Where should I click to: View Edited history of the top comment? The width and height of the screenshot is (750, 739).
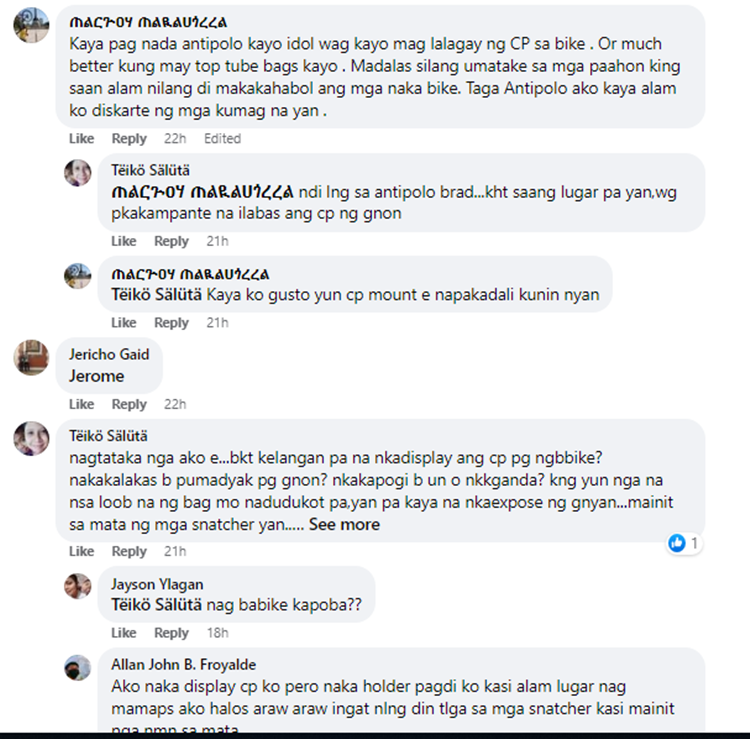[x=222, y=139]
